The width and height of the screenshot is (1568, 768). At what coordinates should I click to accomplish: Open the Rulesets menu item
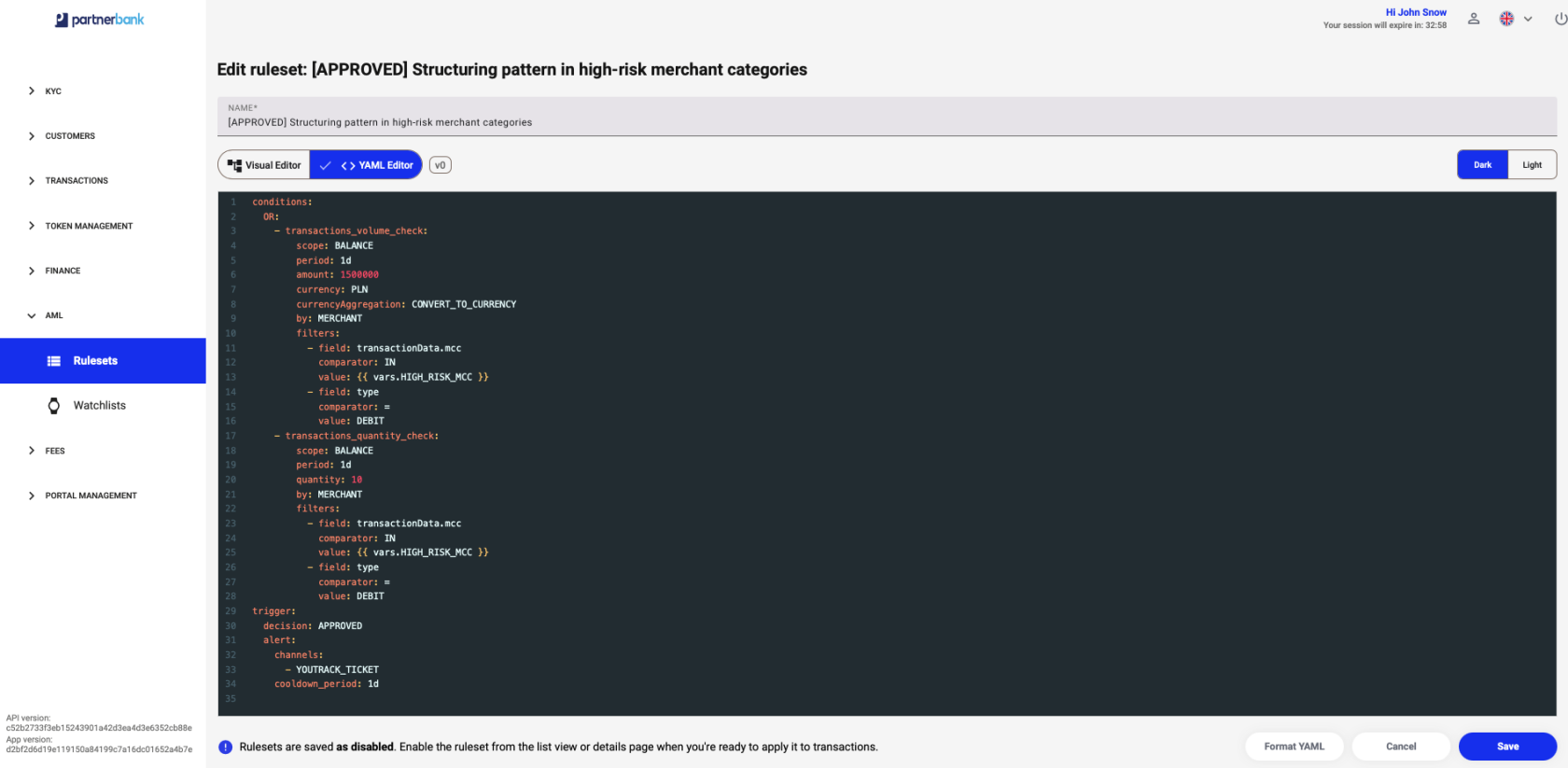[103, 361]
